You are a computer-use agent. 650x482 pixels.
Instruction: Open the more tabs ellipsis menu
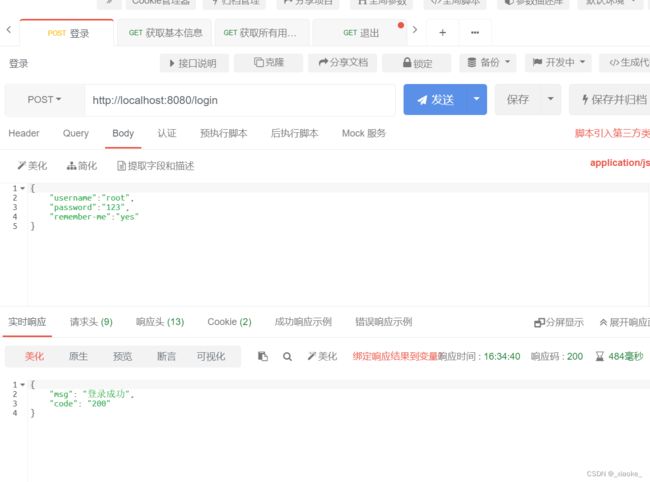(475, 32)
